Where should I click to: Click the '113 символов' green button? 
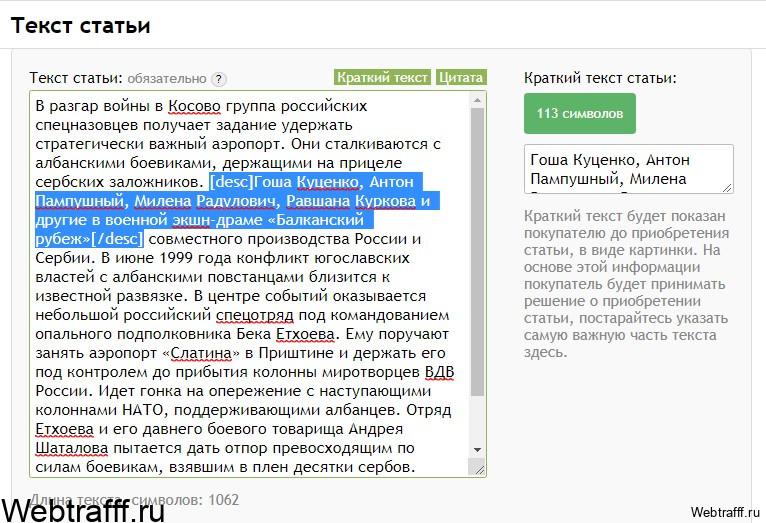tap(579, 114)
